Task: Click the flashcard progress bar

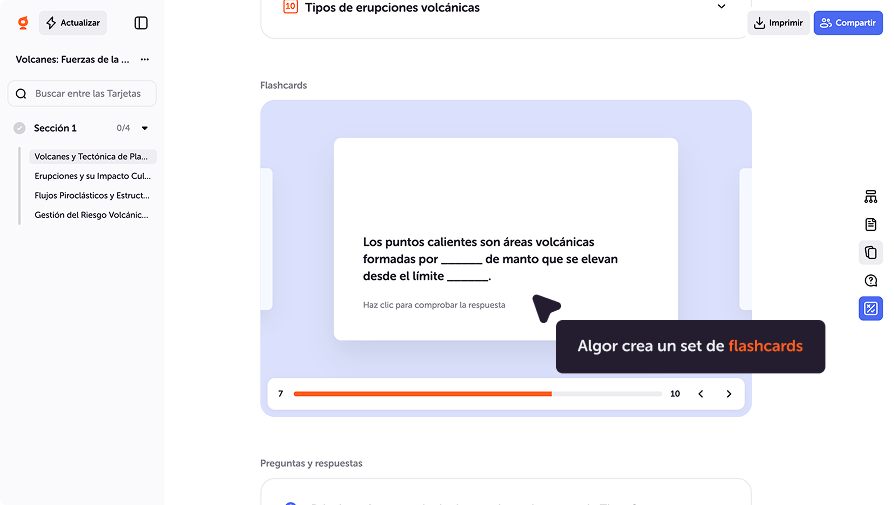Action: click(x=477, y=394)
